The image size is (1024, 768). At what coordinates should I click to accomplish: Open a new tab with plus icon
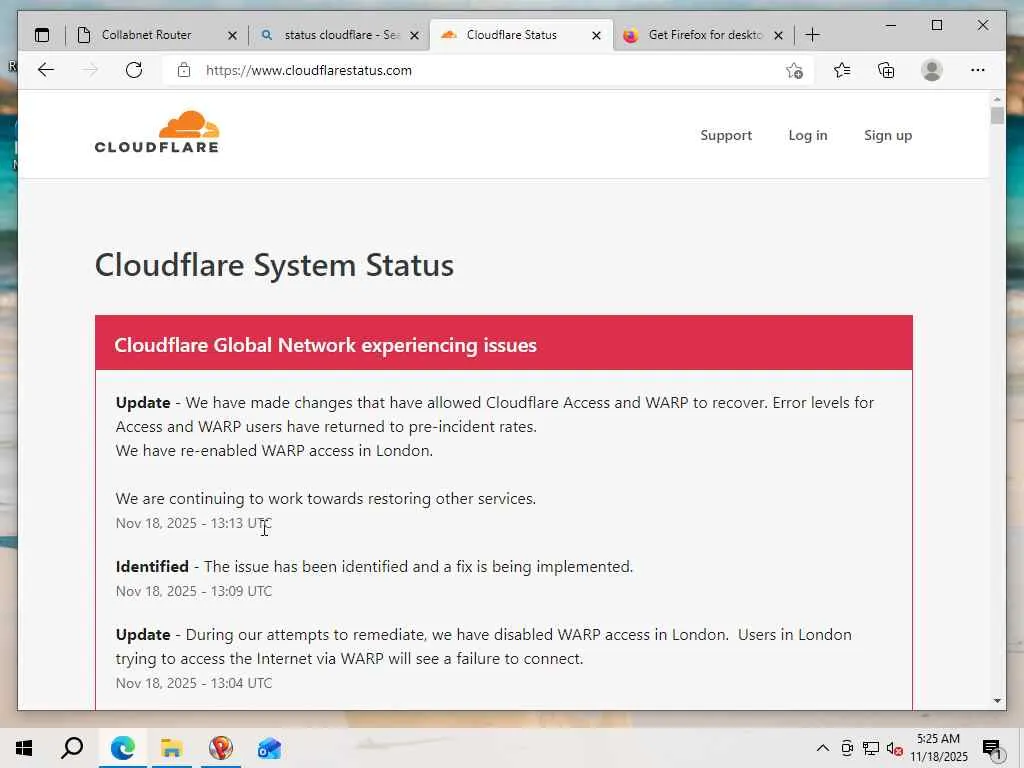click(812, 35)
